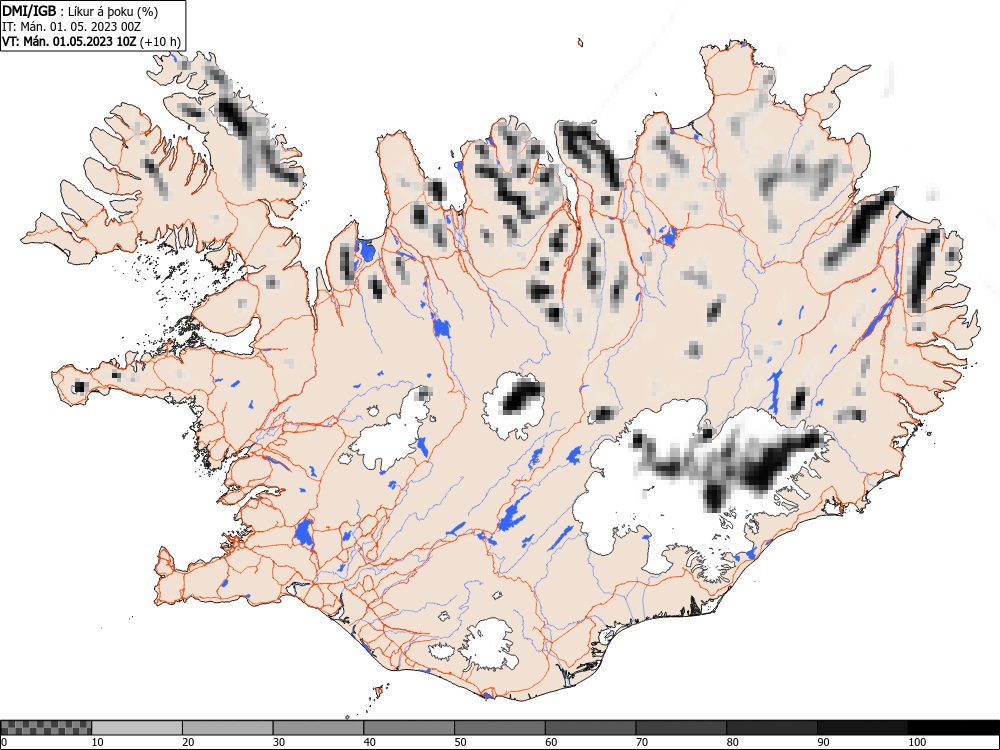Click the scale label '50'
This screenshot has width=1000, height=750.
click(460, 742)
